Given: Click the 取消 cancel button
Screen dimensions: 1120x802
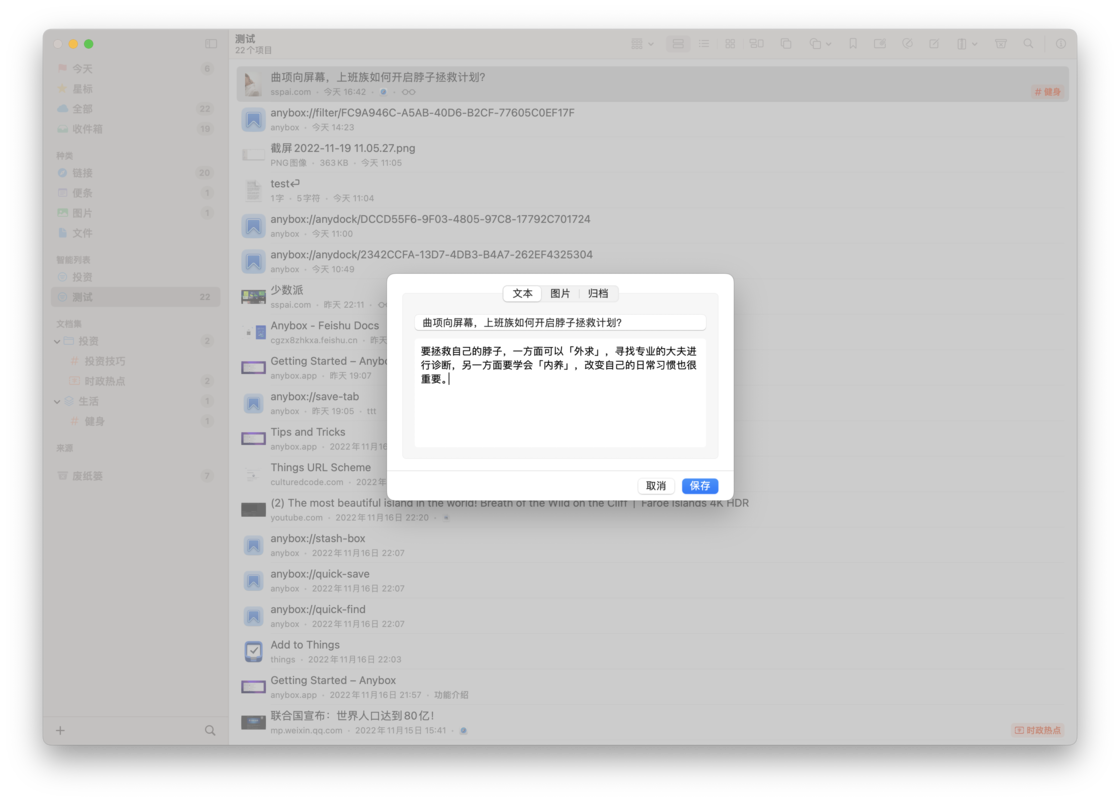Looking at the screenshot, I should 655,486.
